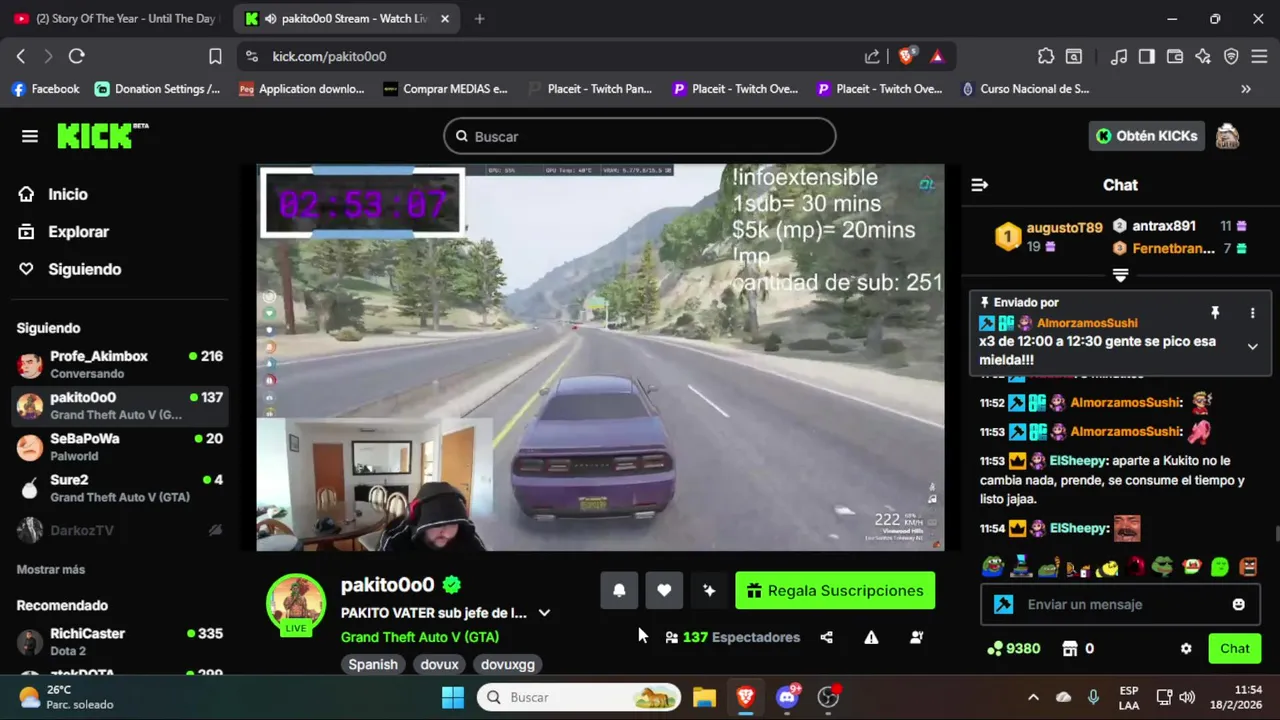Viewport: 1280px width, 720px height.
Task: Click the browser address bar URL
Action: tap(329, 56)
